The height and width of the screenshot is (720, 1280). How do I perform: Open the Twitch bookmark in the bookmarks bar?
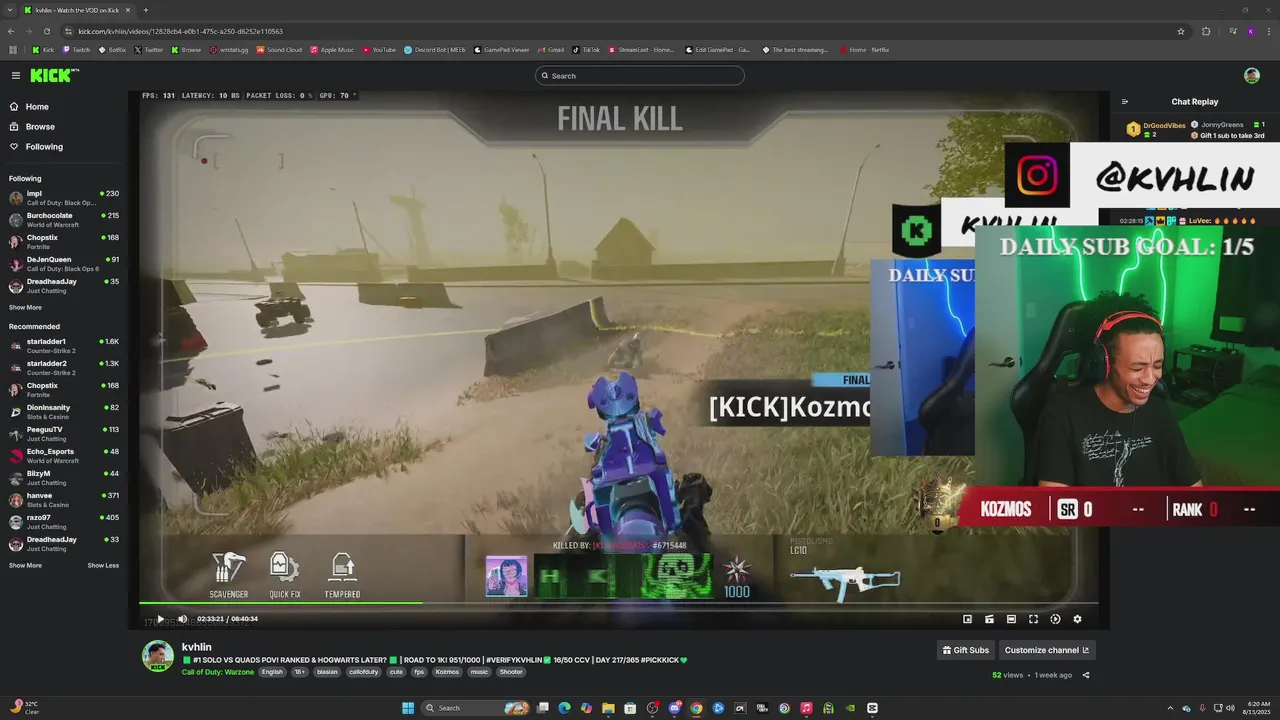pyautogui.click(x=76, y=50)
